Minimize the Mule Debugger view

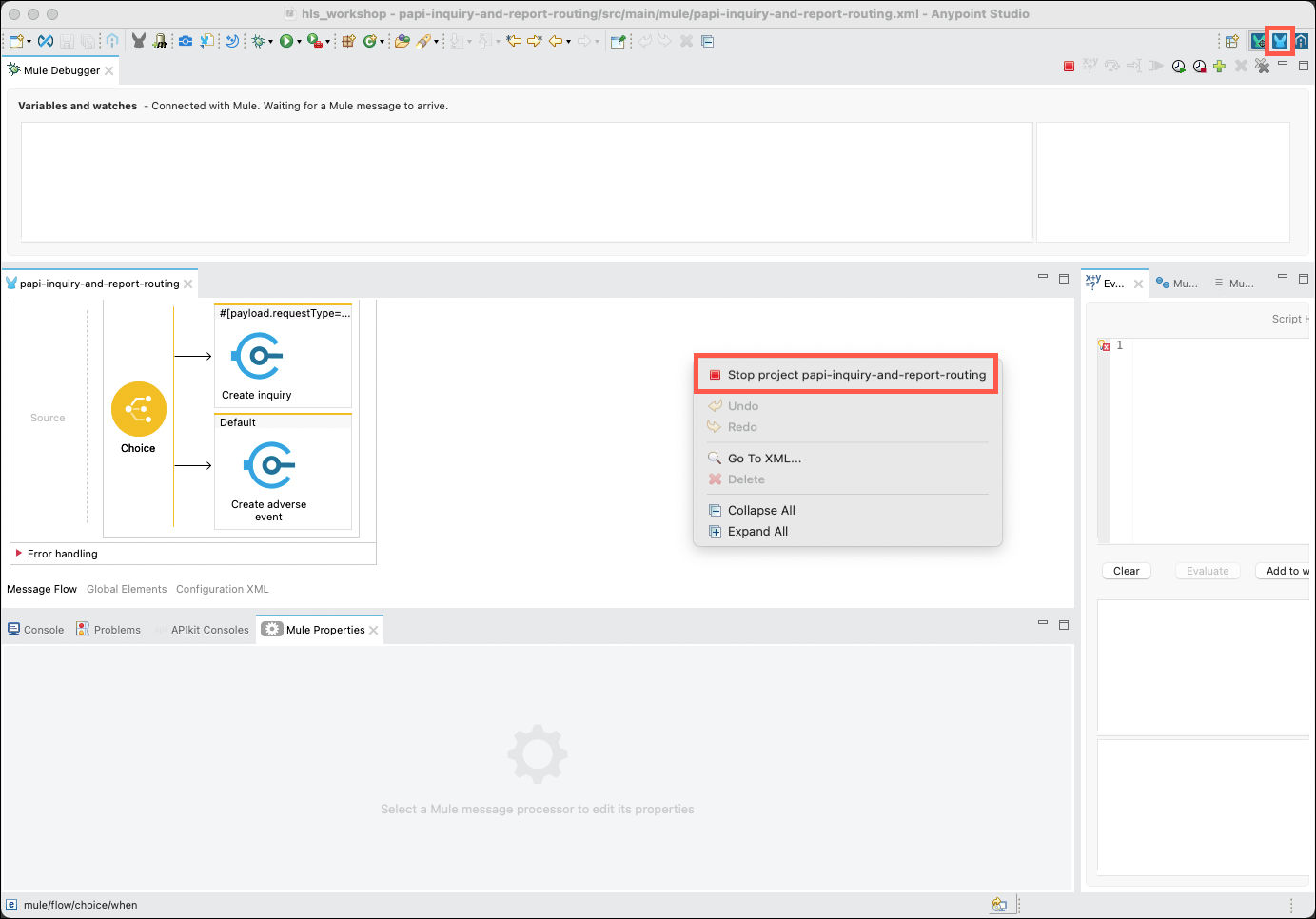(x=1283, y=64)
